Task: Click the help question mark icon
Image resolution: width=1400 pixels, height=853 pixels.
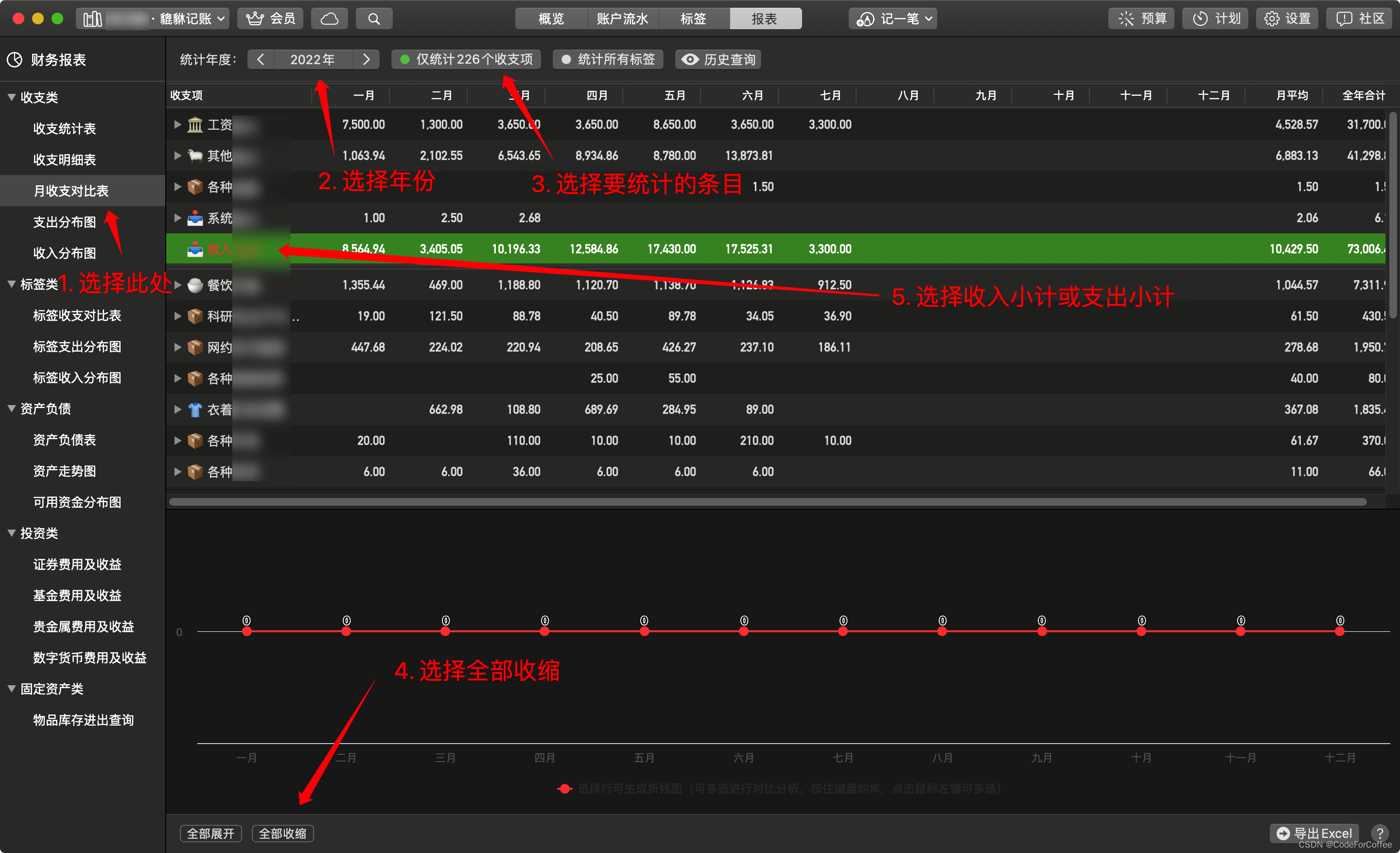Action: tap(1379, 833)
